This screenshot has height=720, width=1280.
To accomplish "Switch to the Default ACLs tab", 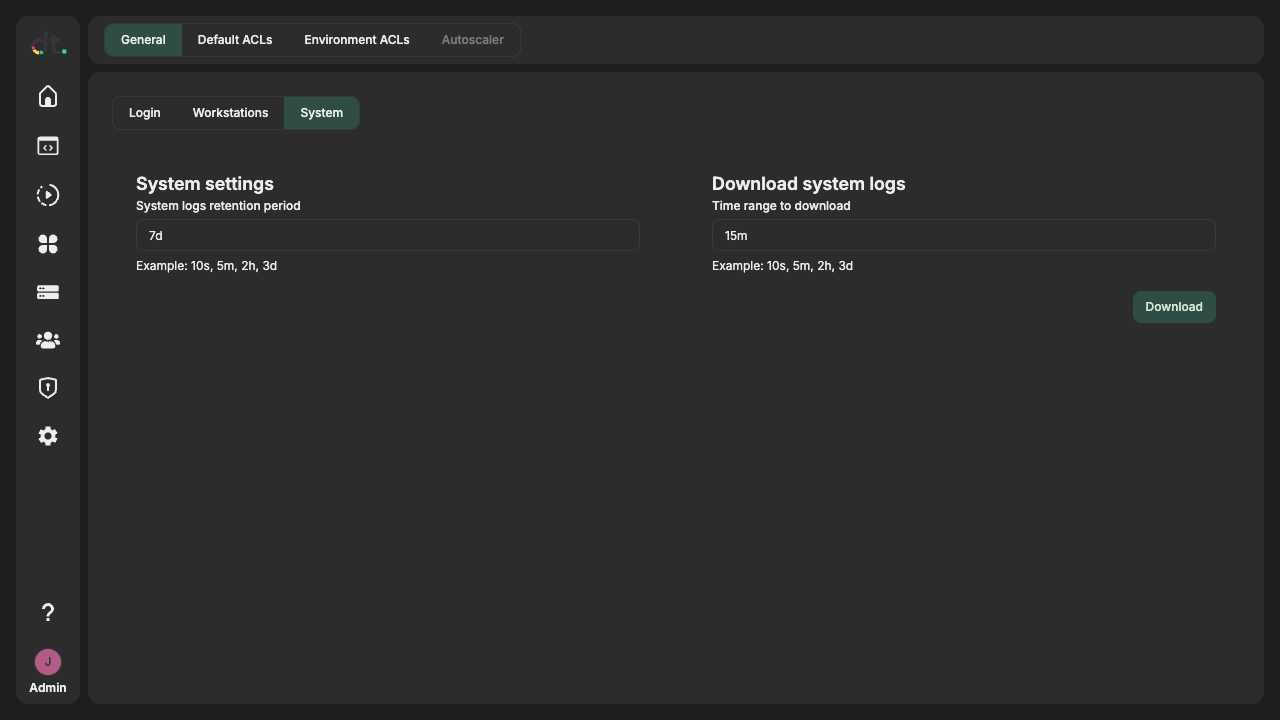I will 235,40.
